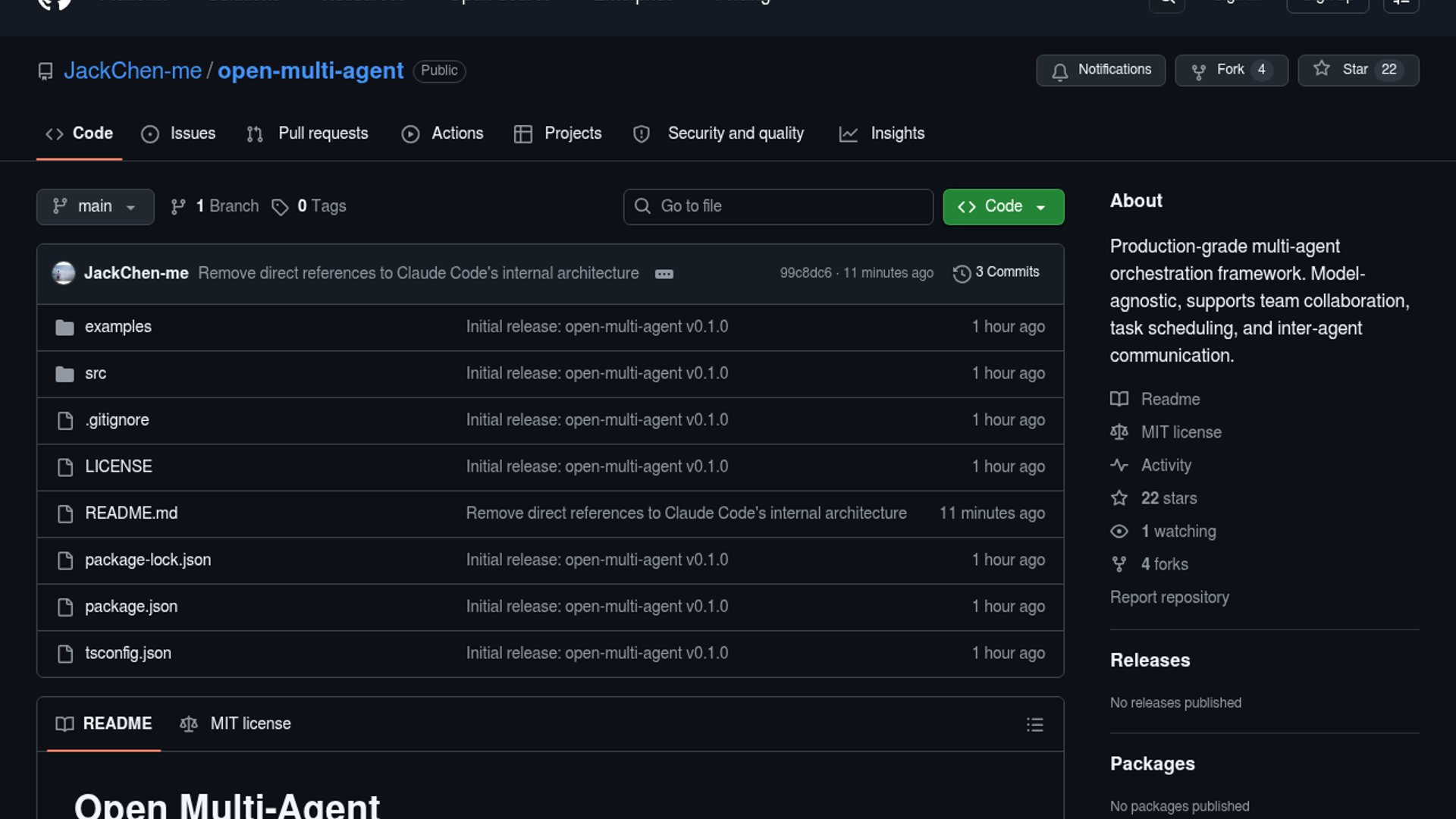Image resolution: width=1456 pixels, height=819 pixels.
Task: Click the commit history clock icon
Action: [x=962, y=274]
